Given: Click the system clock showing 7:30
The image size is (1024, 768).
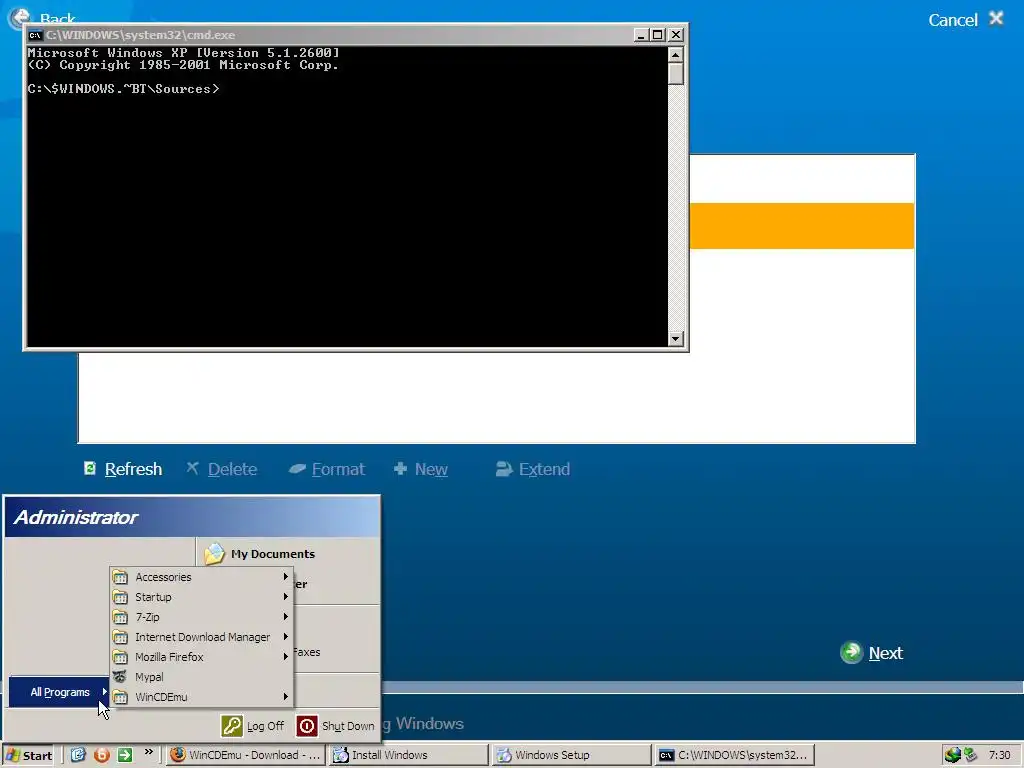Looking at the screenshot, I should (999, 755).
